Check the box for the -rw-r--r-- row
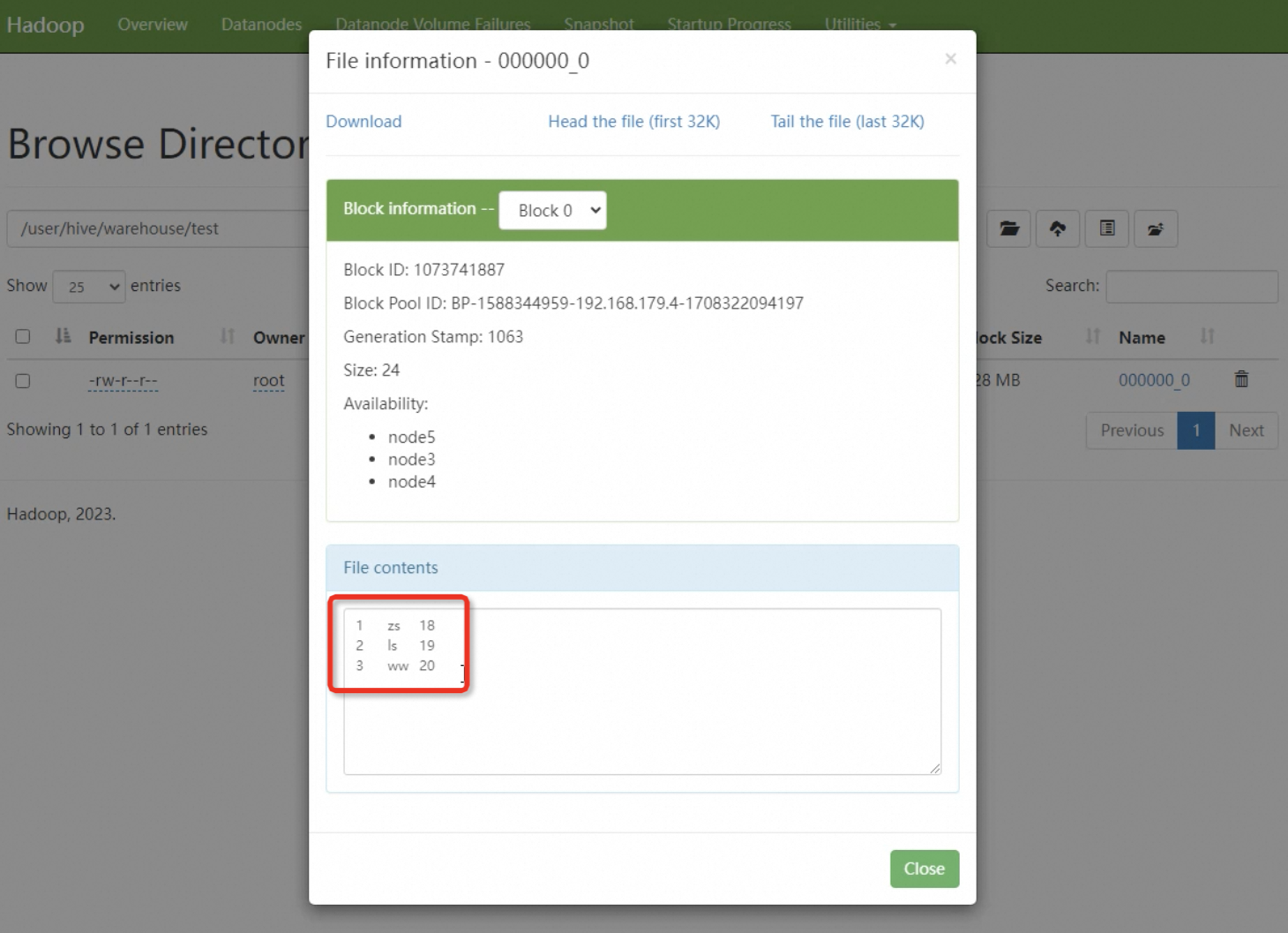 pyautogui.click(x=23, y=381)
